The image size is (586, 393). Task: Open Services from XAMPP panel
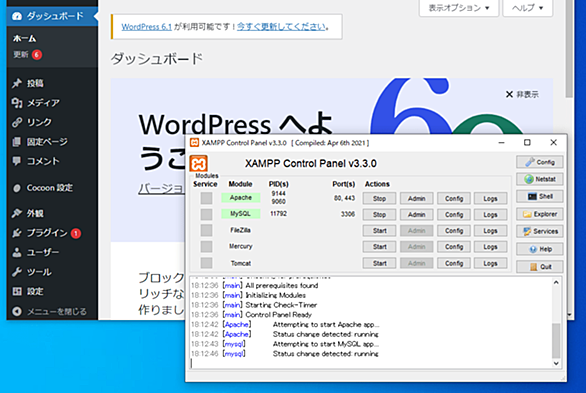tap(540, 231)
